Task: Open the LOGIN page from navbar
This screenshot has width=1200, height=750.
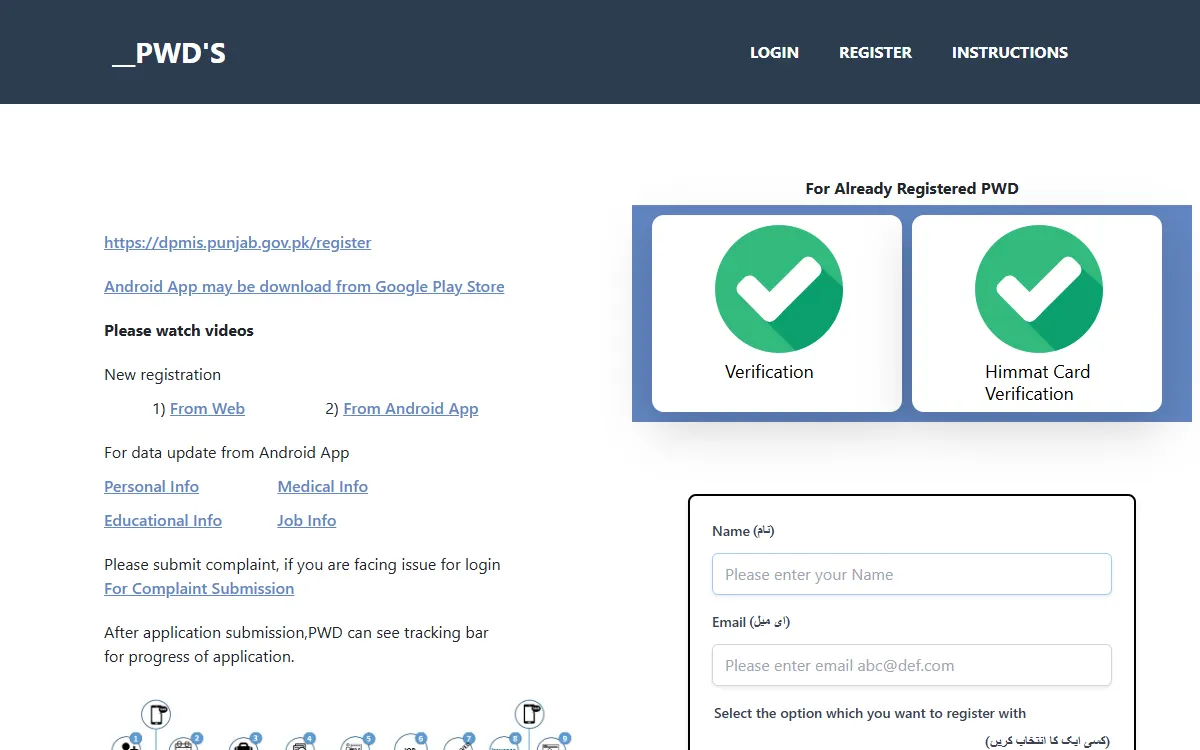Action: [774, 52]
